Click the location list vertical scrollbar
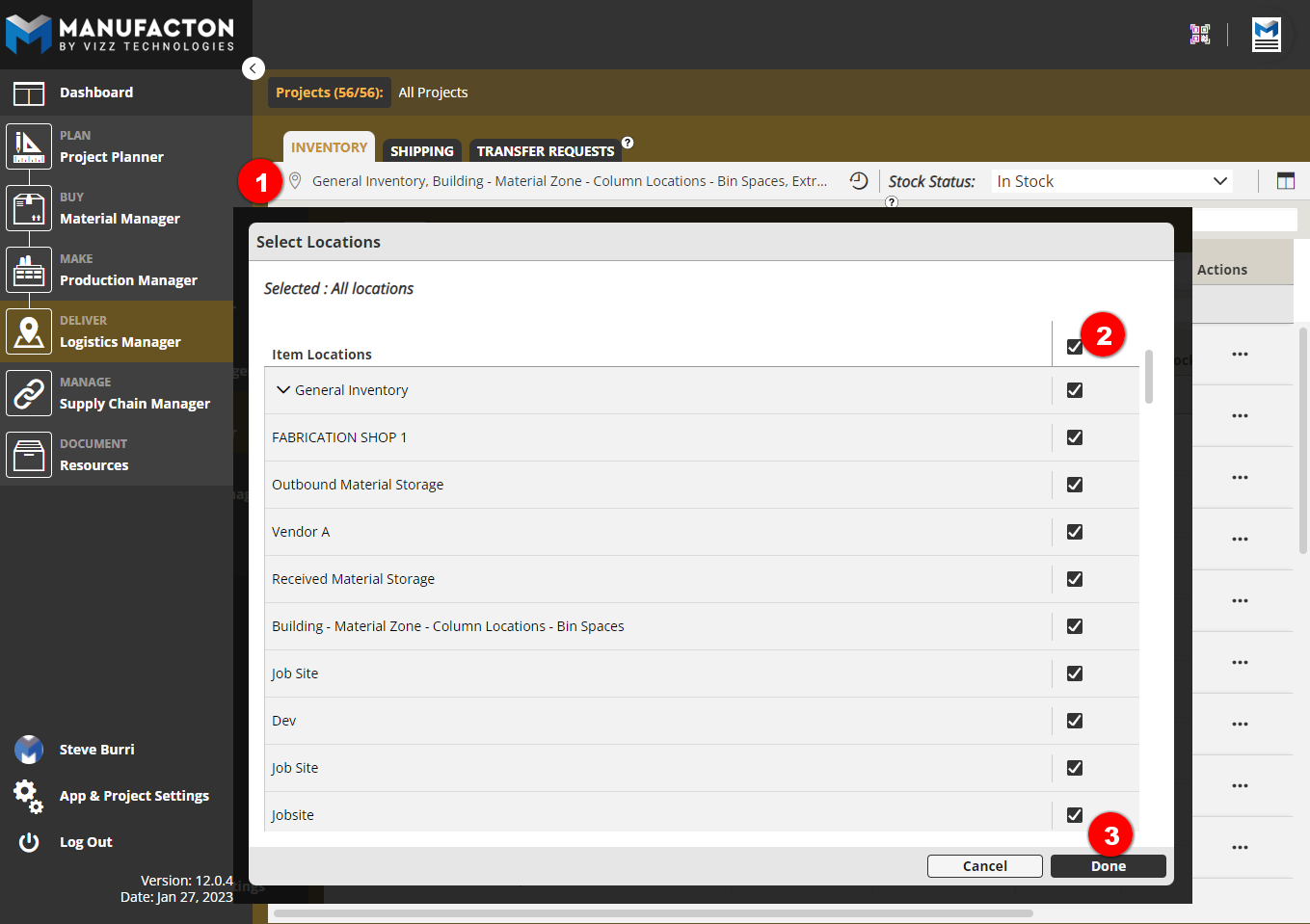The image size is (1310, 924). pyautogui.click(x=1148, y=377)
